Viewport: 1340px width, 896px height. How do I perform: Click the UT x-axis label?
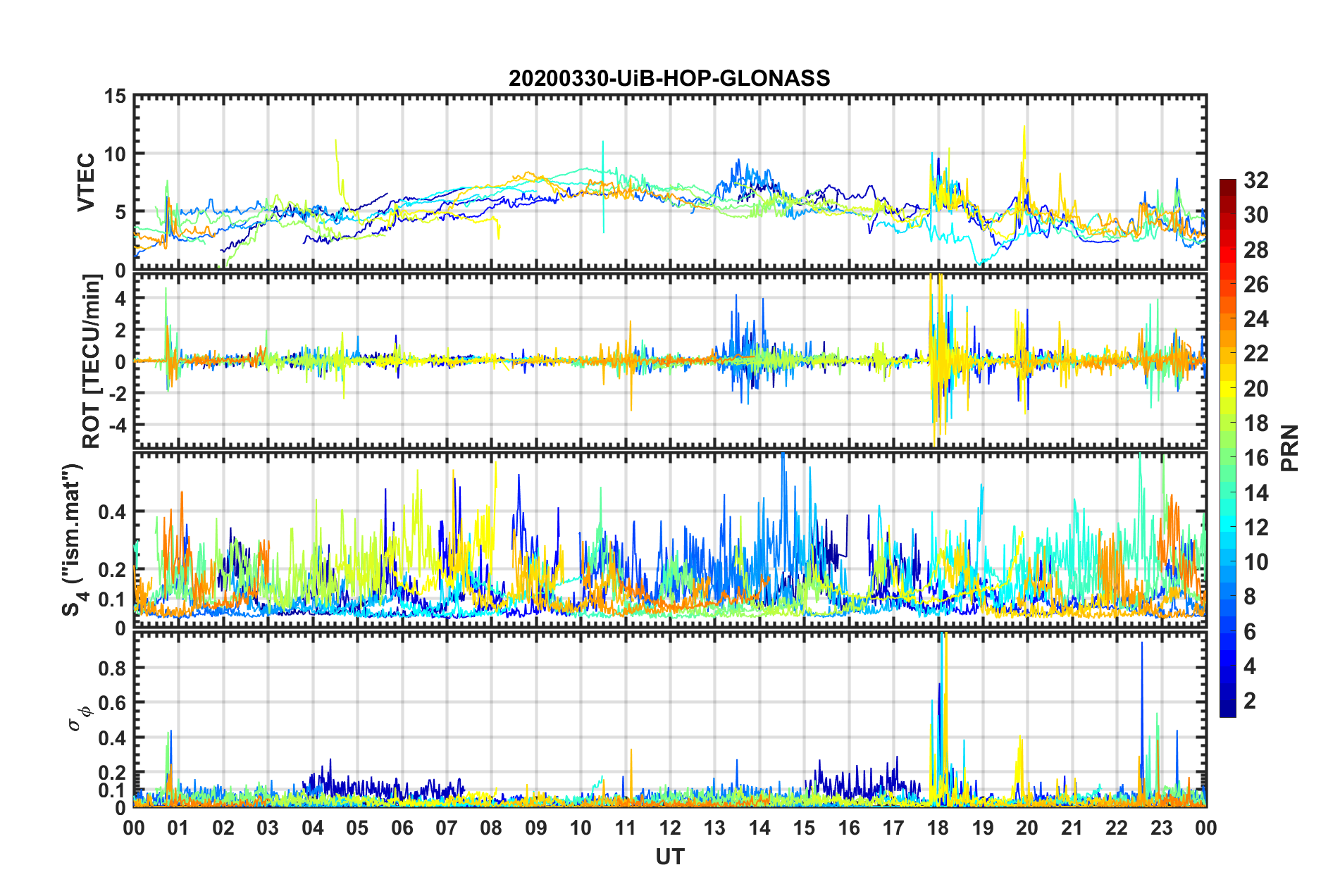[x=670, y=857]
